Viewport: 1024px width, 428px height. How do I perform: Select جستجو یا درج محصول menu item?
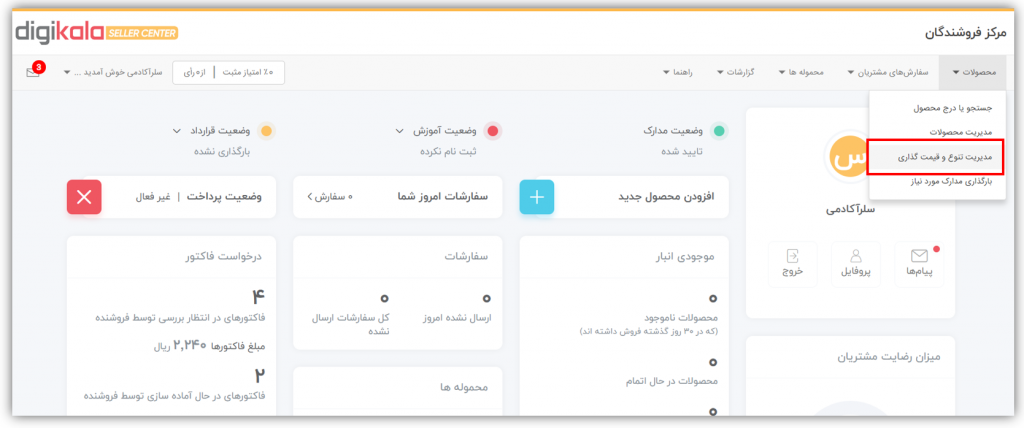click(x=952, y=107)
